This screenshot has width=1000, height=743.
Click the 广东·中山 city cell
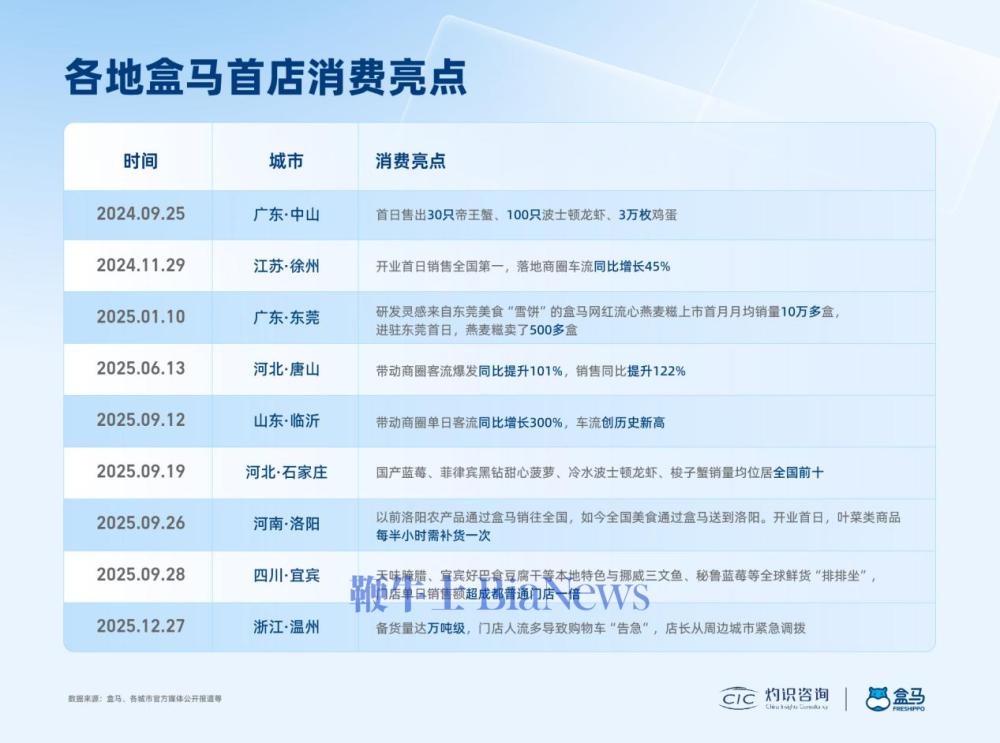coord(288,214)
